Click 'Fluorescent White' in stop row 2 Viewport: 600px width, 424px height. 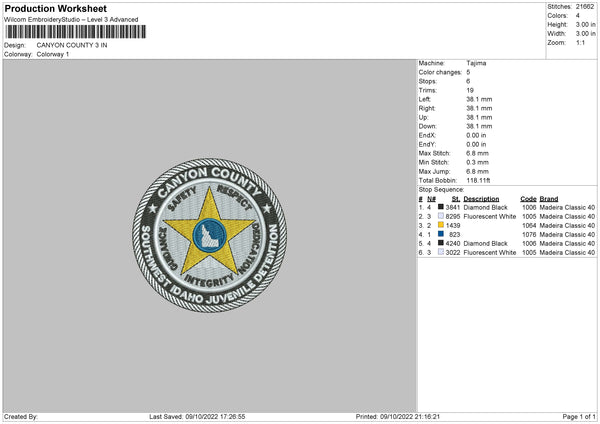tap(490, 217)
